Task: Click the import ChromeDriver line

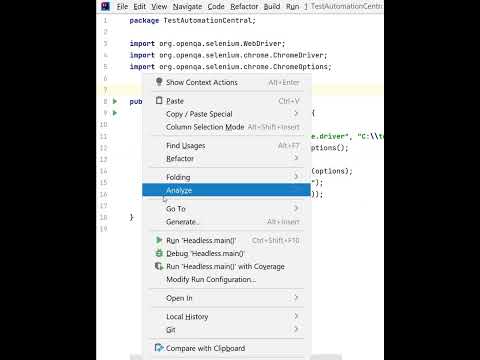Action: [228, 55]
